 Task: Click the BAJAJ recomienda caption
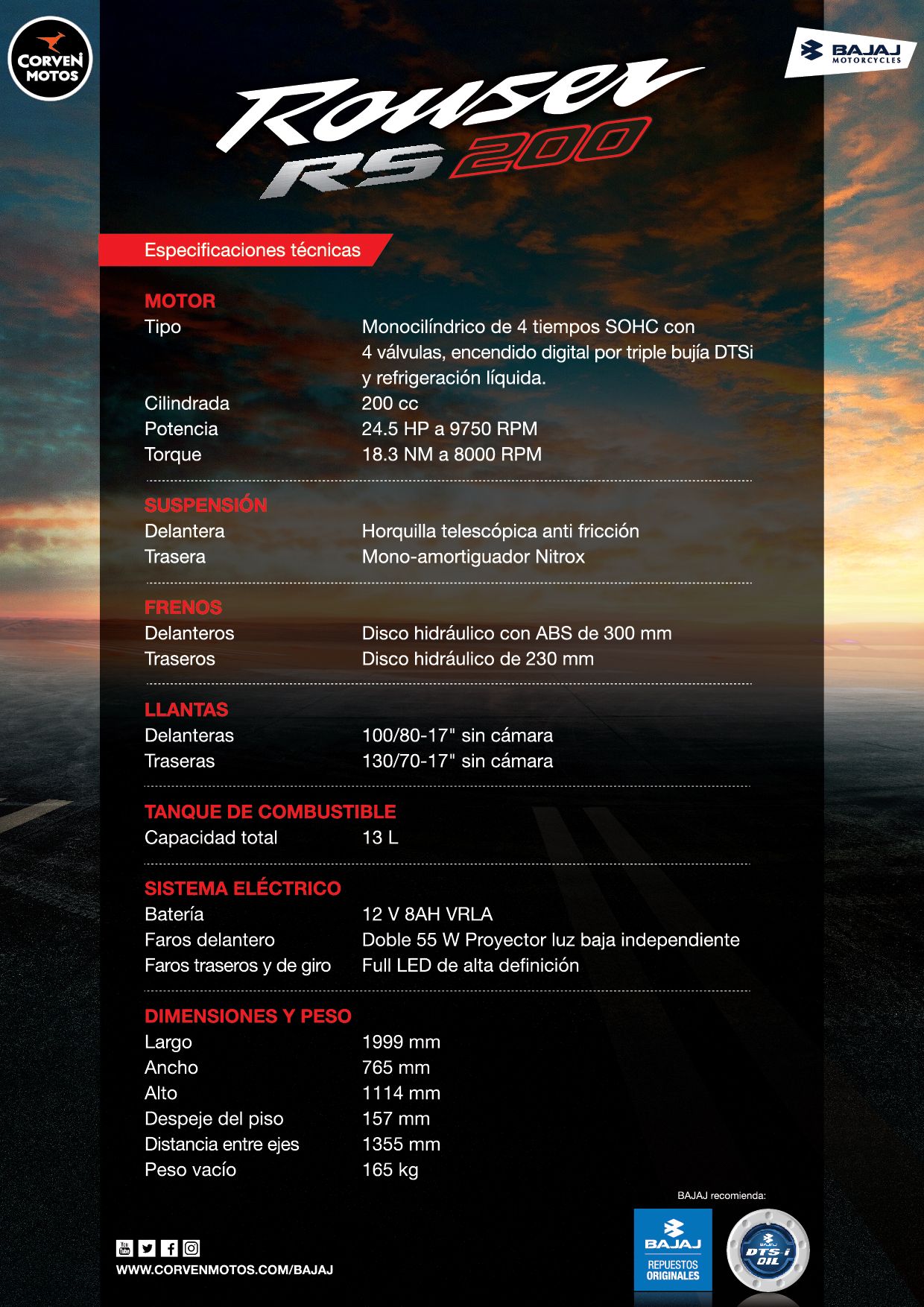click(x=721, y=1195)
